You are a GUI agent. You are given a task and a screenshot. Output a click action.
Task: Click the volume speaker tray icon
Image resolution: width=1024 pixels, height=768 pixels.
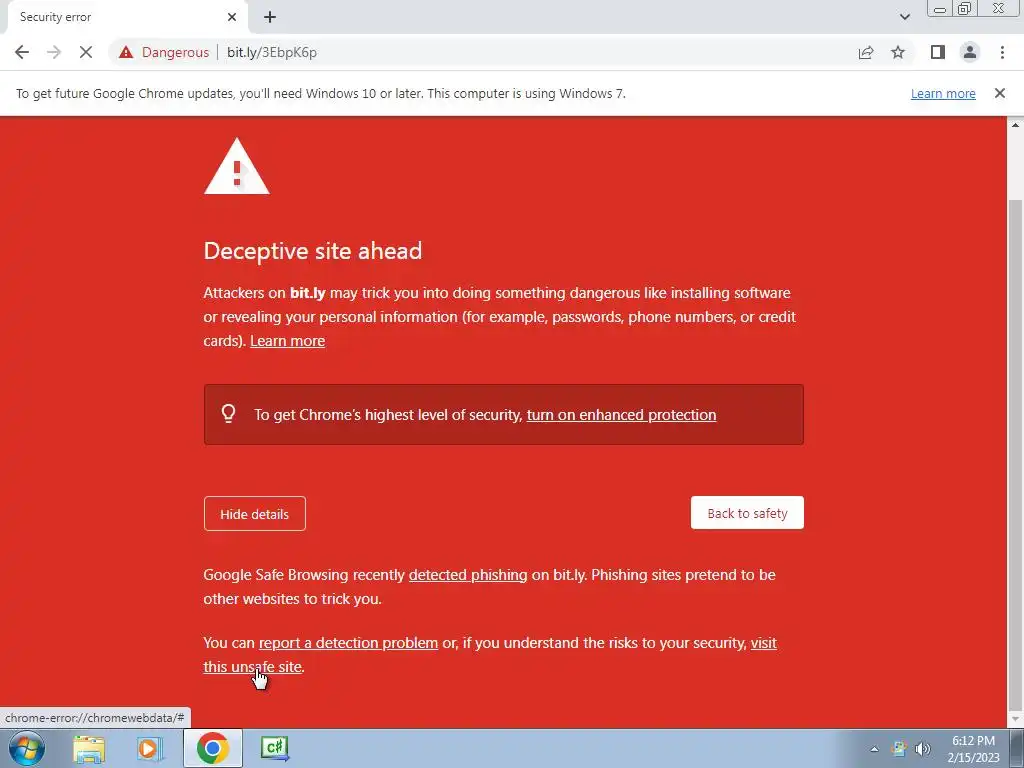[922, 749]
